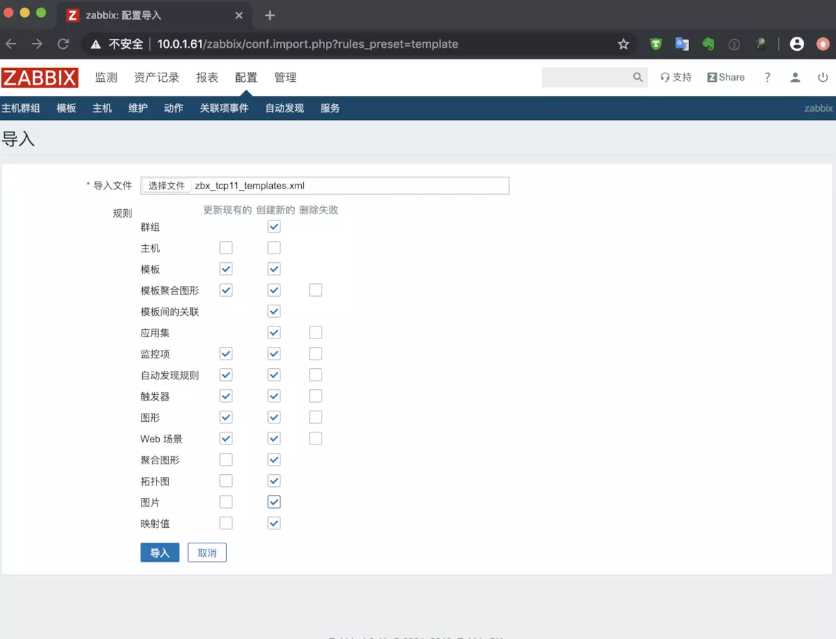Open the 监测 top menu

pyautogui.click(x=106, y=78)
